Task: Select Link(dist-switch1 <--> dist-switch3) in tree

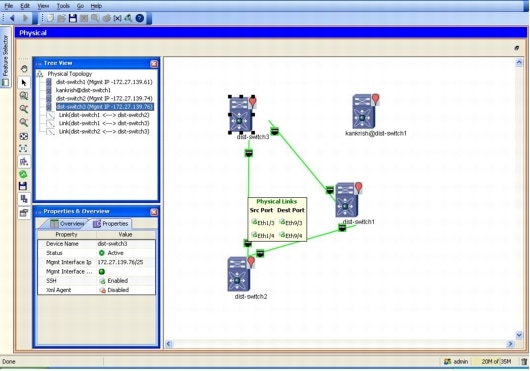Action: [x=104, y=123]
